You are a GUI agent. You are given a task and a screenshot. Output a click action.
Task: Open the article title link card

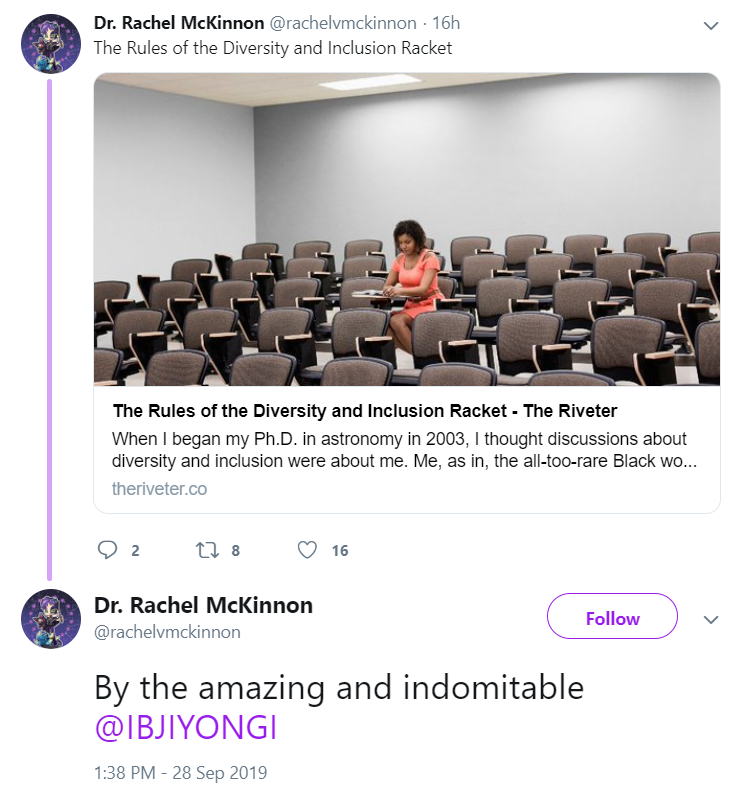[365, 411]
